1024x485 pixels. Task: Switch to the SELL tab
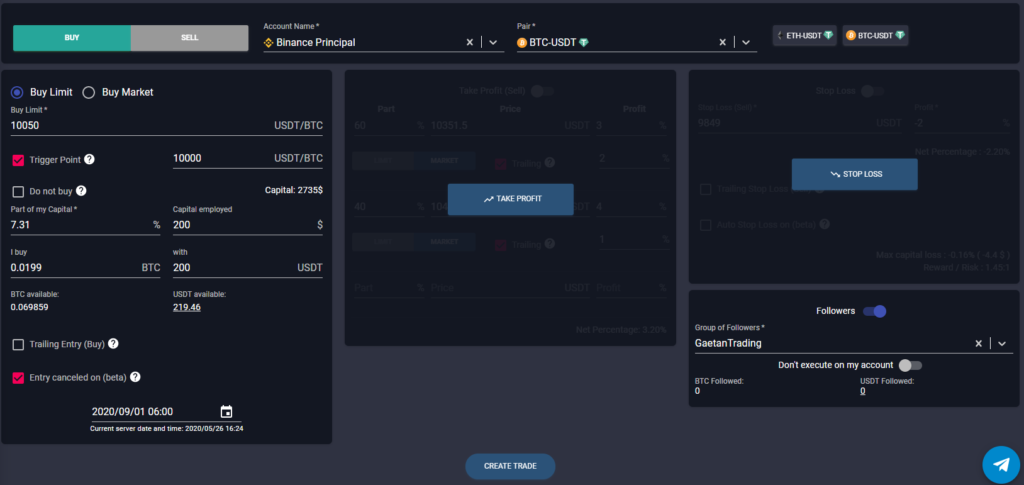189,37
